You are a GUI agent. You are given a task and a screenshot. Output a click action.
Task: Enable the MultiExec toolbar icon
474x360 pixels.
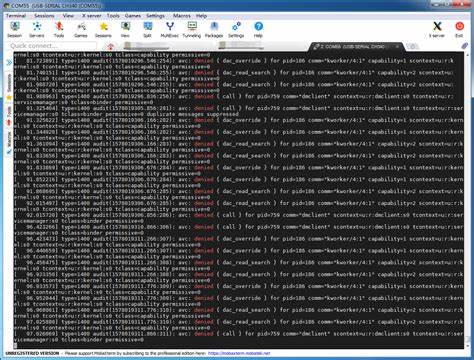pos(170,29)
